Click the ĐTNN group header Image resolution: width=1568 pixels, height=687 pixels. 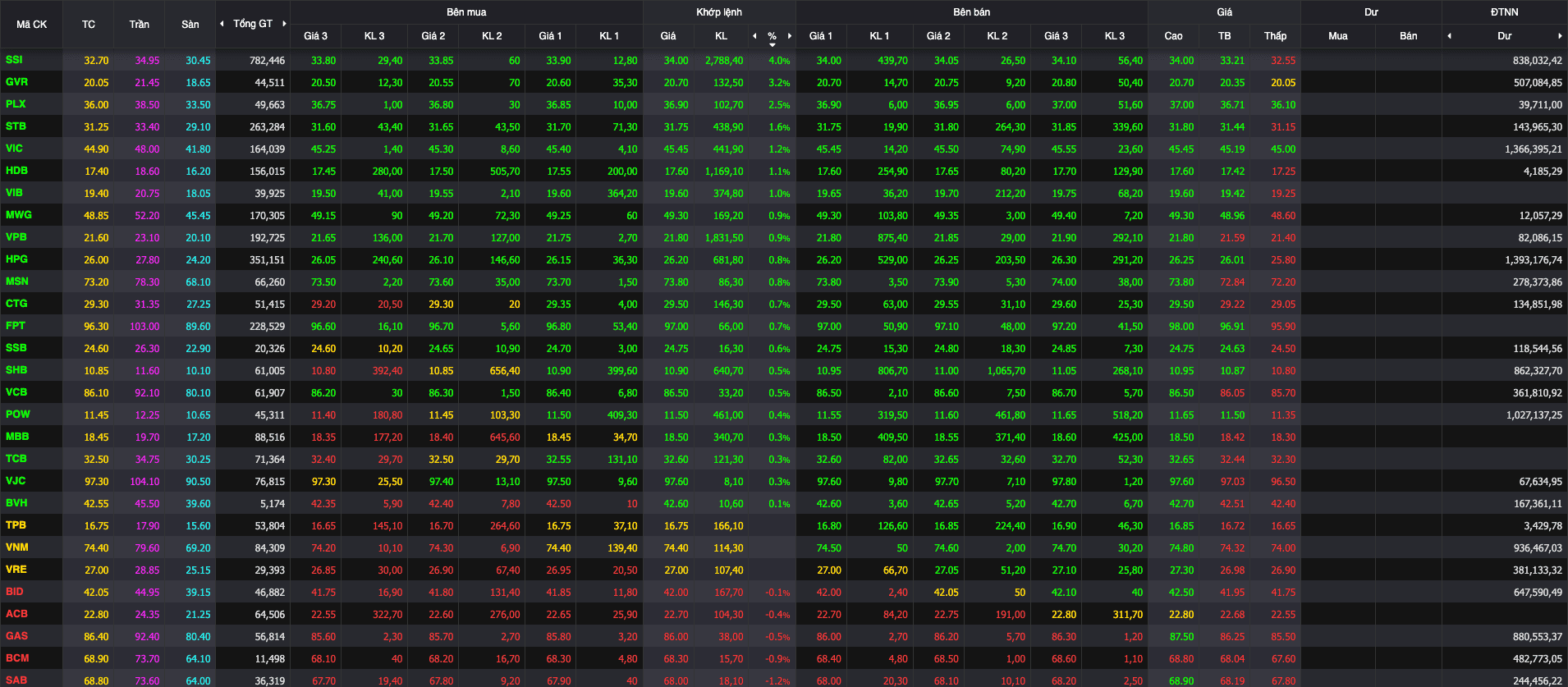(1504, 12)
